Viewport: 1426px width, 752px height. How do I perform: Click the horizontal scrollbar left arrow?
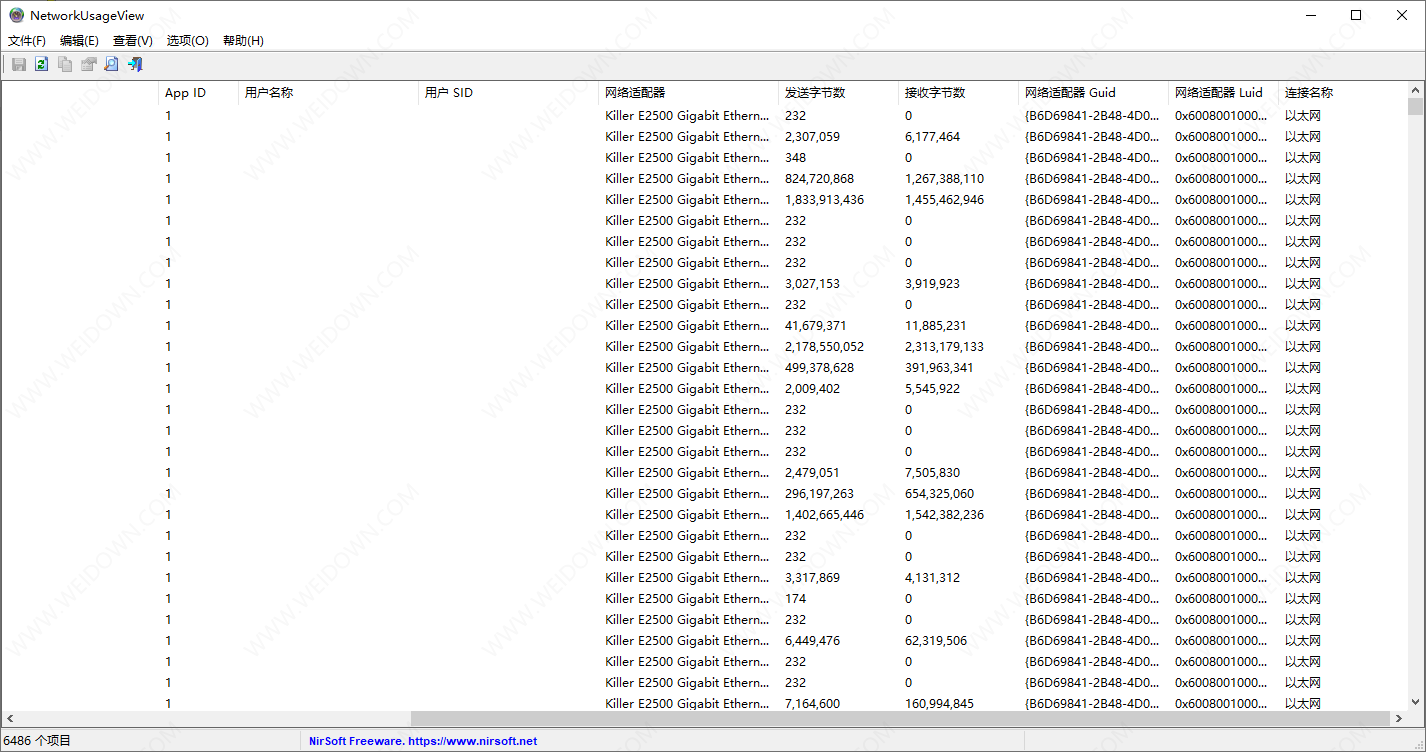10,719
